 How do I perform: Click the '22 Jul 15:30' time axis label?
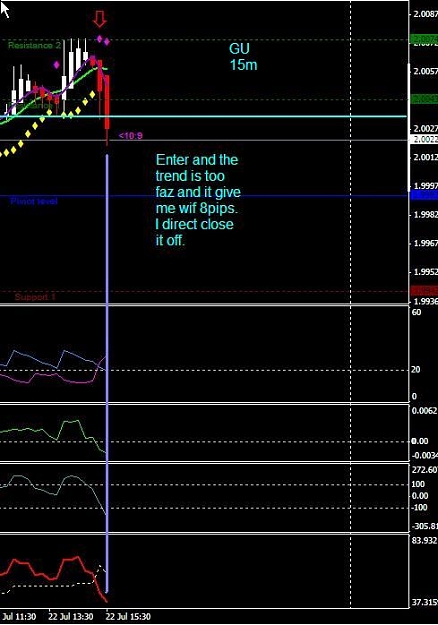point(128,617)
